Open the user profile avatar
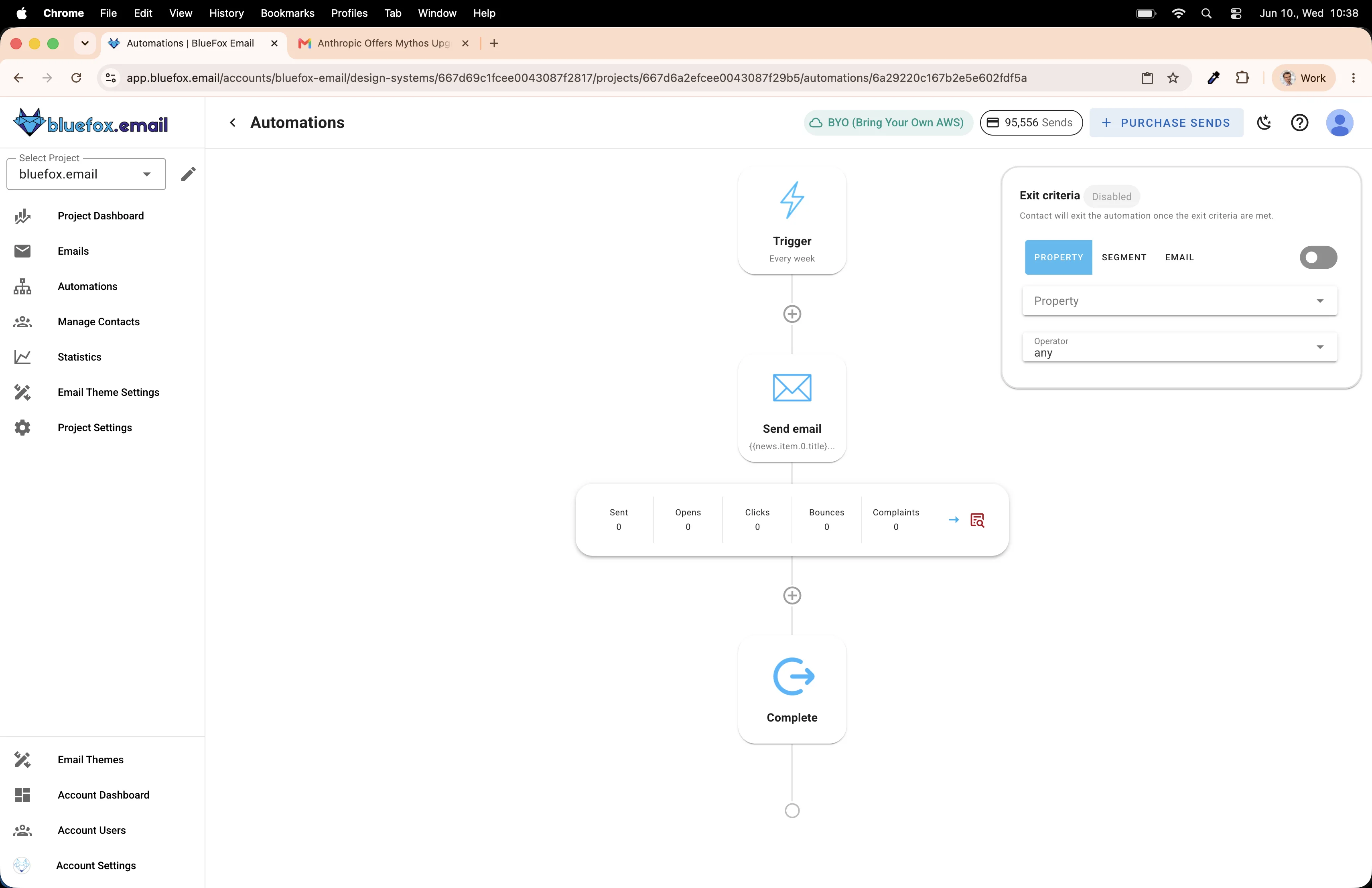The height and width of the screenshot is (888, 1372). (1339, 123)
